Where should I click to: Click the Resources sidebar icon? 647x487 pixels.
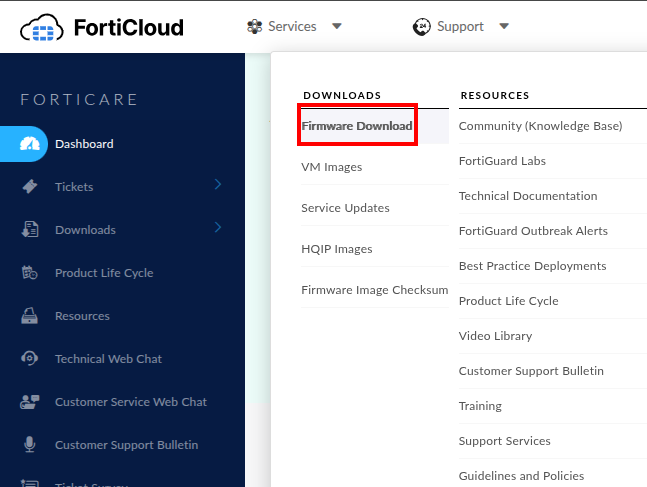30,316
